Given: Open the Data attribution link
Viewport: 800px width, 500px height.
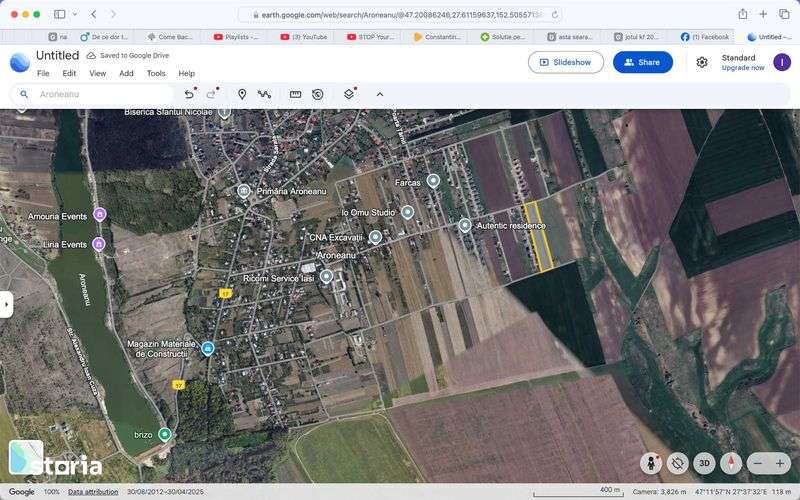Looking at the screenshot, I should tap(93, 492).
